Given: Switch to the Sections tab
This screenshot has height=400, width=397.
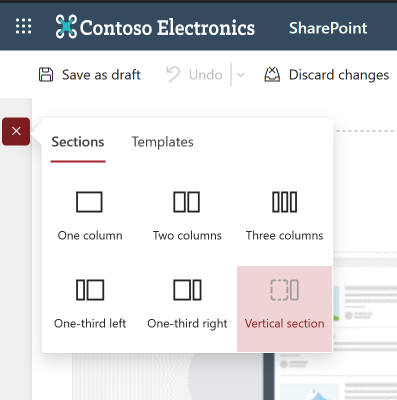Looking at the screenshot, I should click(78, 142).
